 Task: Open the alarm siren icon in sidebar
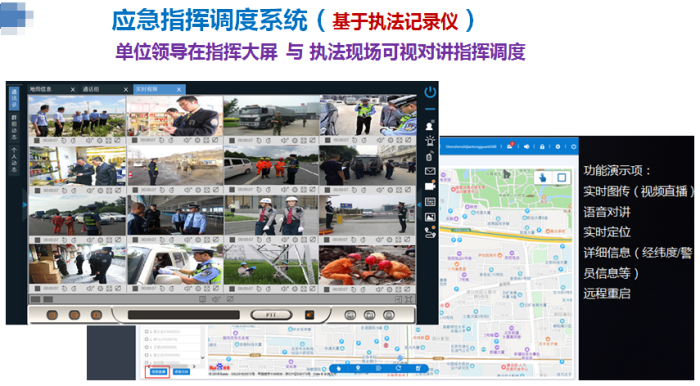pos(429,141)
